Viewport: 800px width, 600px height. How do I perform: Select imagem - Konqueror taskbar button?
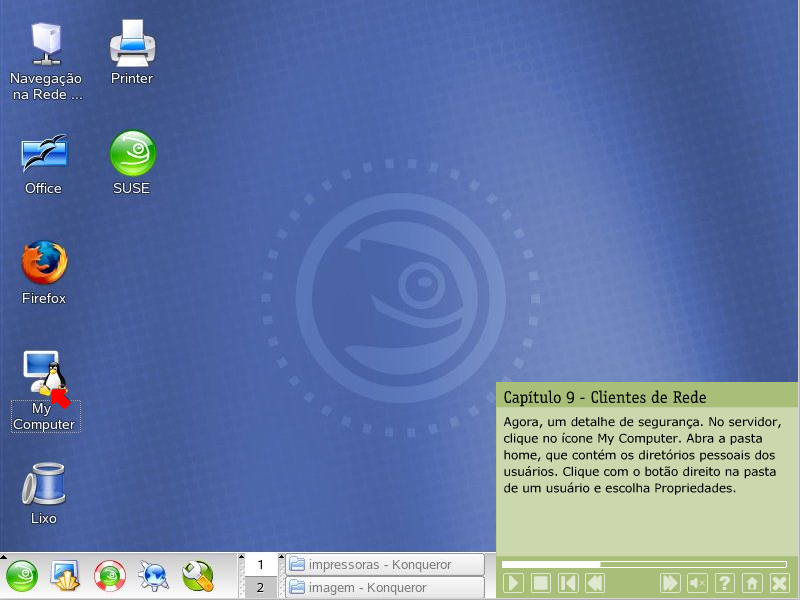coord(384,588)
